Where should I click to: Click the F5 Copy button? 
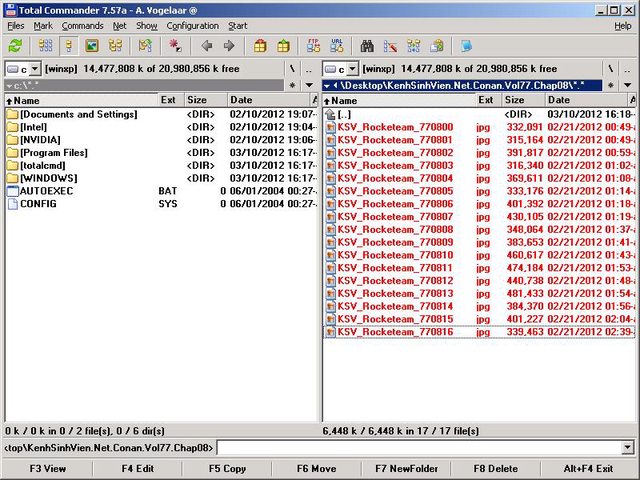227,469
